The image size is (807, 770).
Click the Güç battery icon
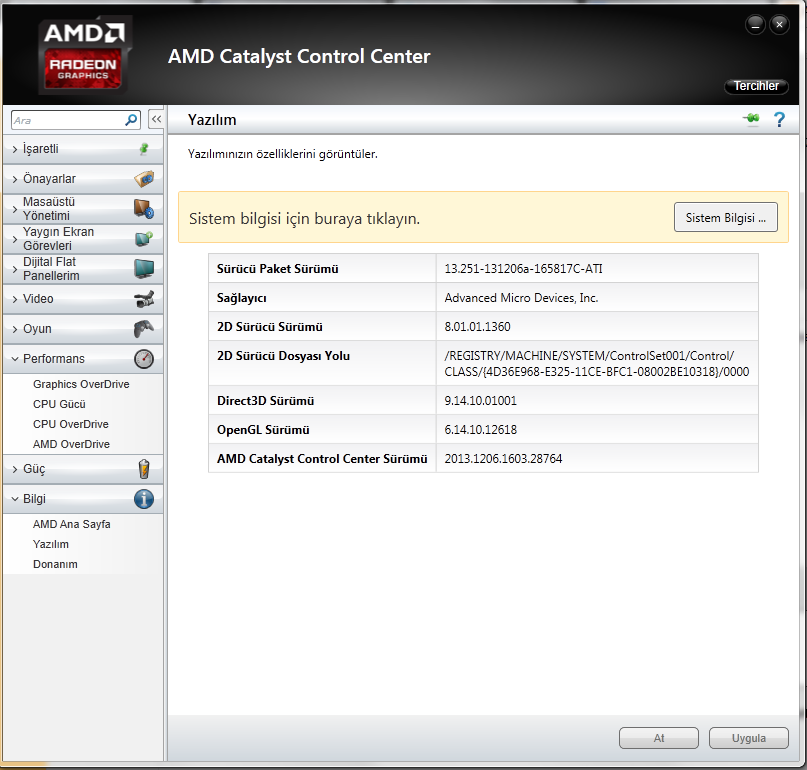[144, 469]
